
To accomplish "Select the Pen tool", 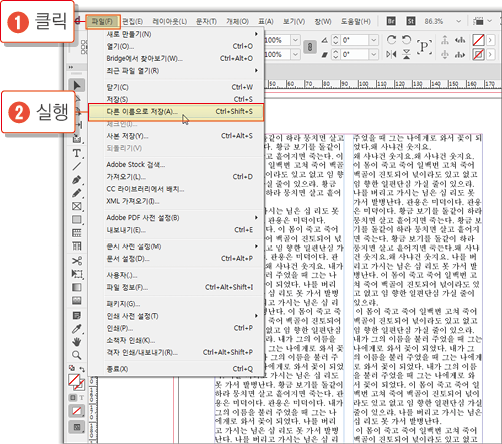I will tap(77, 180).
